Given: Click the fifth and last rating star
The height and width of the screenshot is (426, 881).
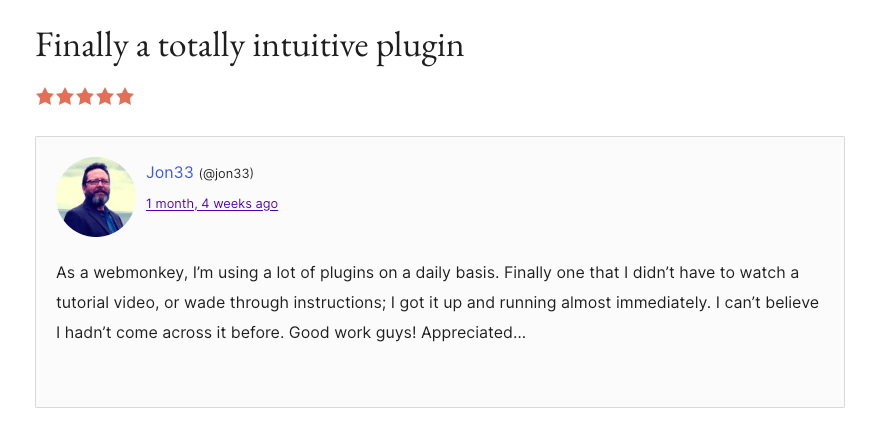Looking at the screenshot, I should 125,97.
